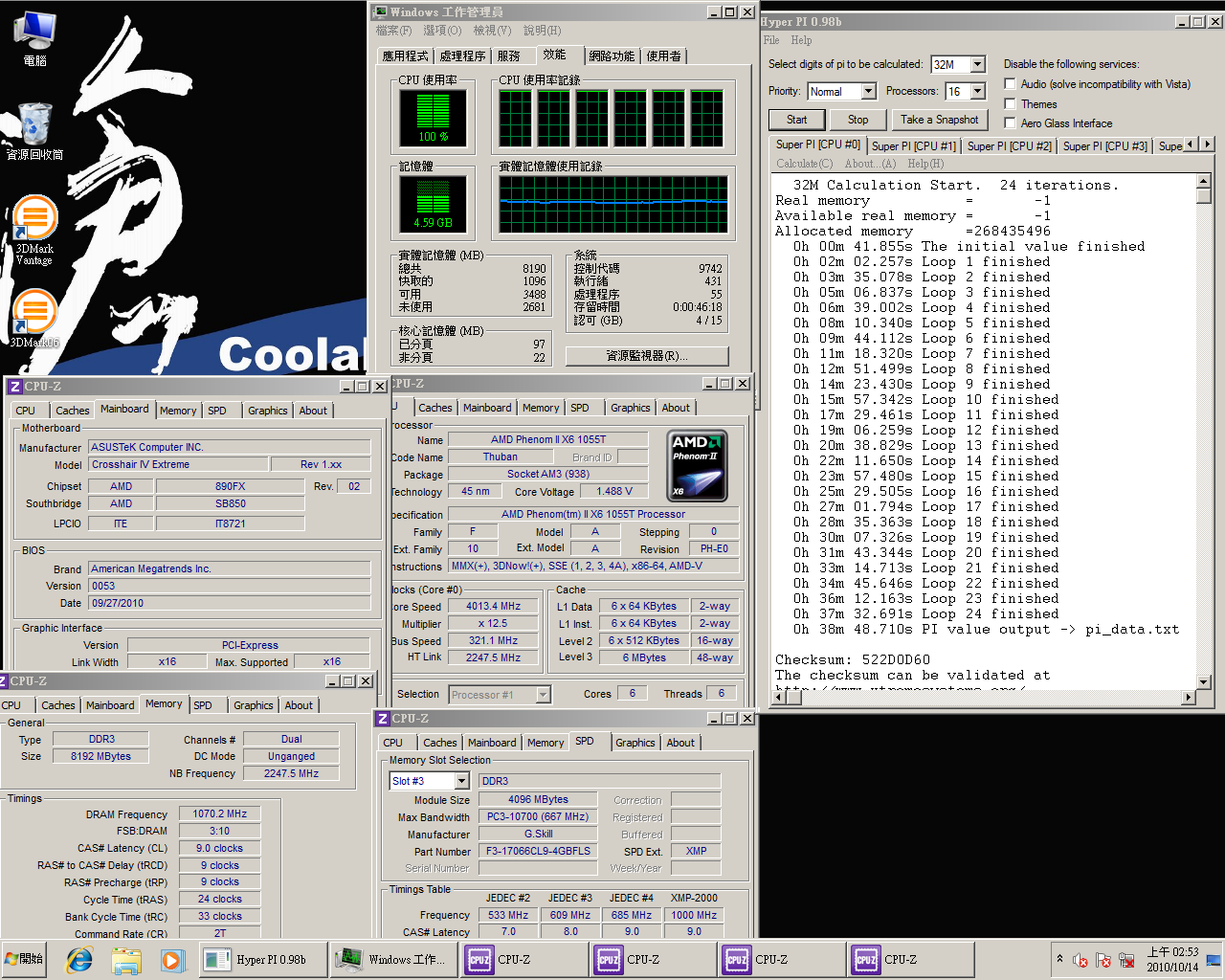The image size is (1225, 980).
Task: Click memory usage 4.59 GB gauge
Action: 433,204
